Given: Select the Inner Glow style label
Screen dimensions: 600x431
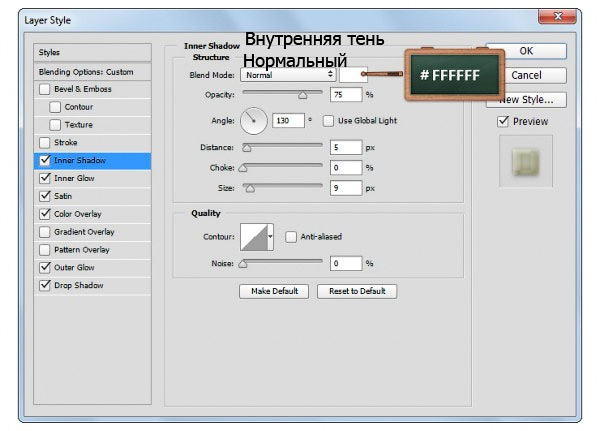Looking at the screenshot, I should tap(74, 178).
